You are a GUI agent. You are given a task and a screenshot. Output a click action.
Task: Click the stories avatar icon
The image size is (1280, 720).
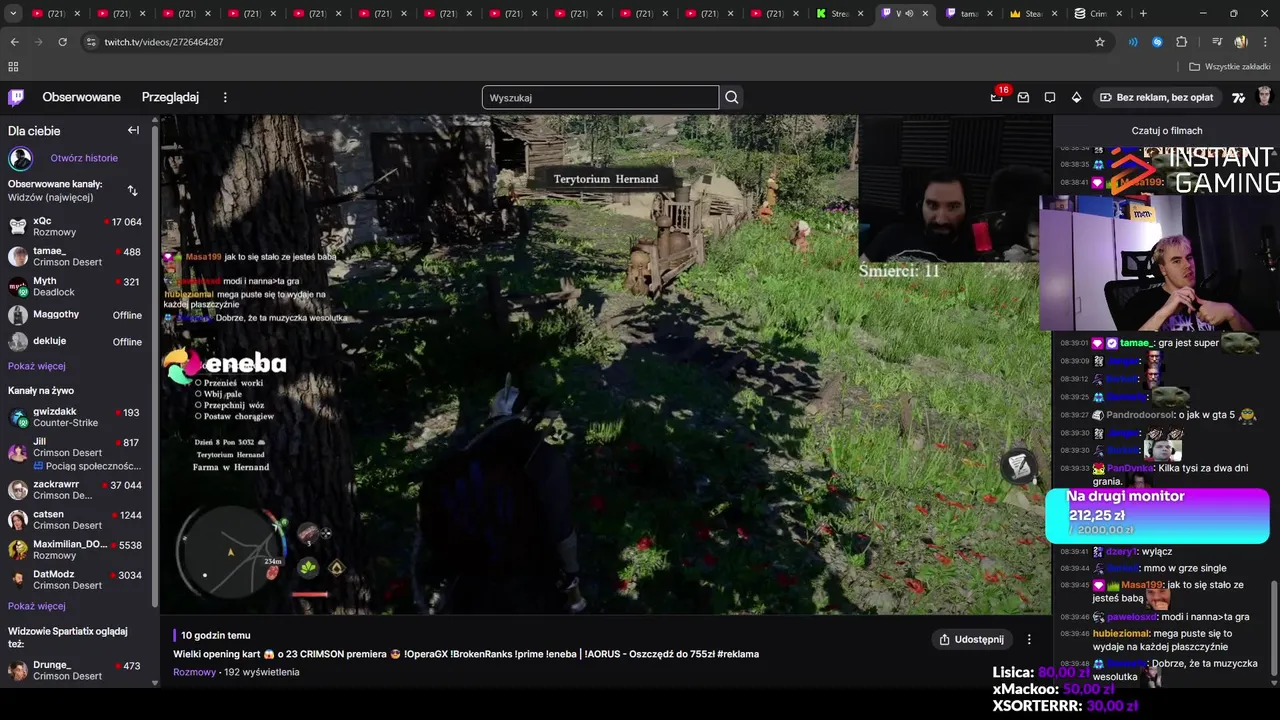pos(20,158)
